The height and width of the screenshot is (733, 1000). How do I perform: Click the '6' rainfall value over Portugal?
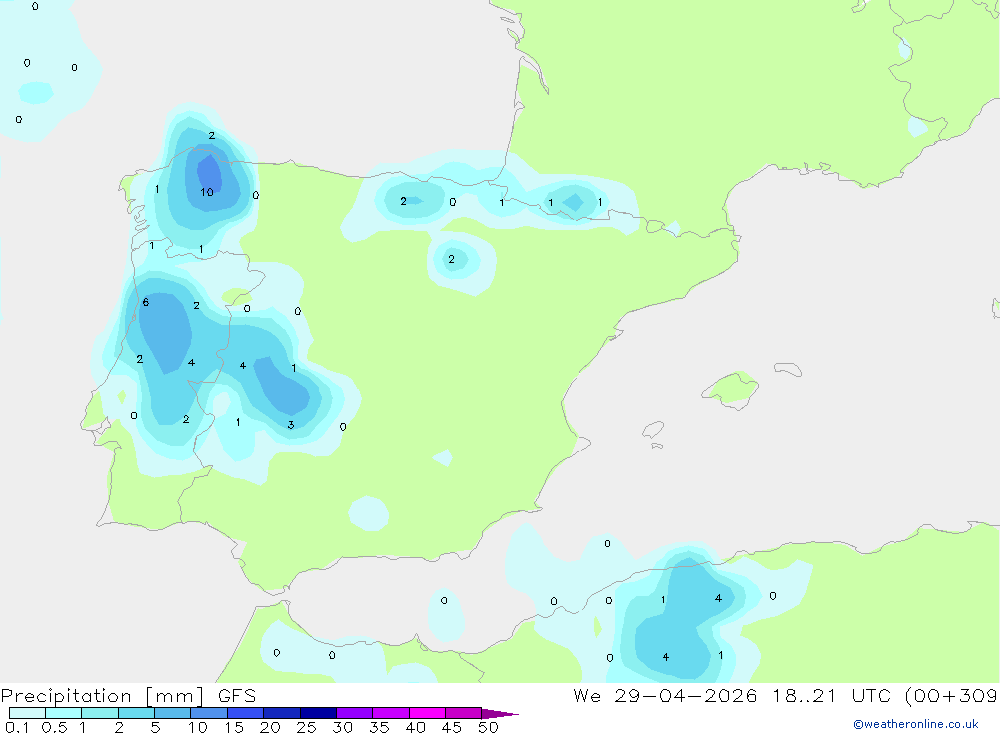[x=145, y=302]
